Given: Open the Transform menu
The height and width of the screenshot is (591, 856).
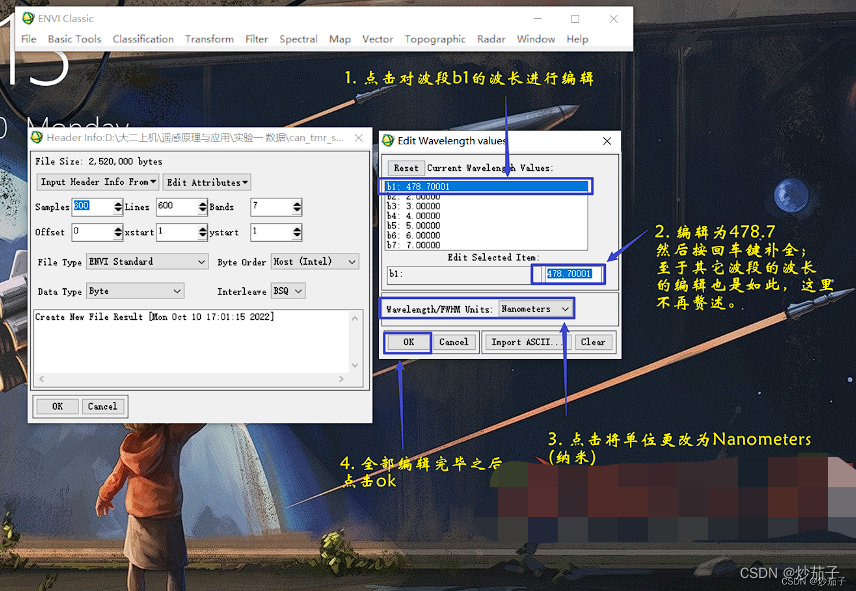Looking at the screenshot, I should tap(209, 39).
